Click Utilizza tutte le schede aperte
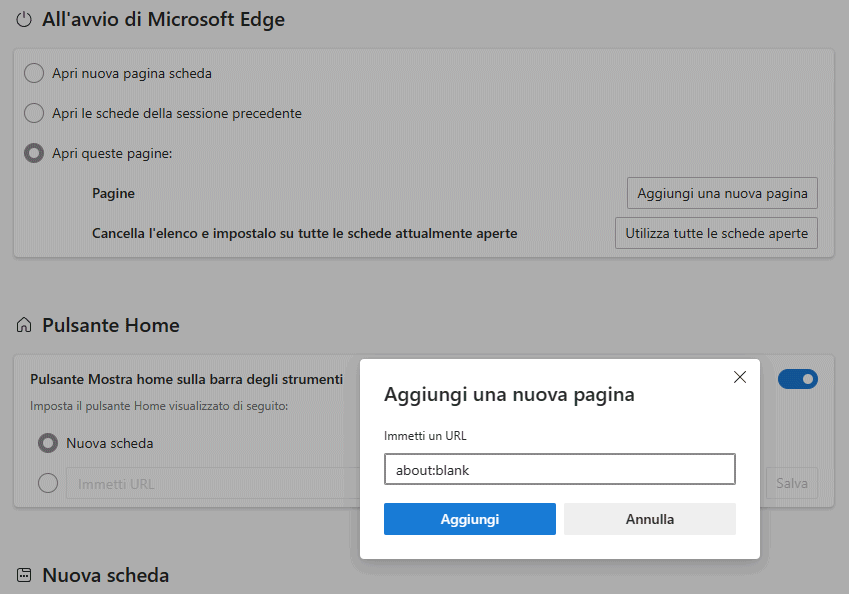The image size is (849, 594). click(716, 233)
